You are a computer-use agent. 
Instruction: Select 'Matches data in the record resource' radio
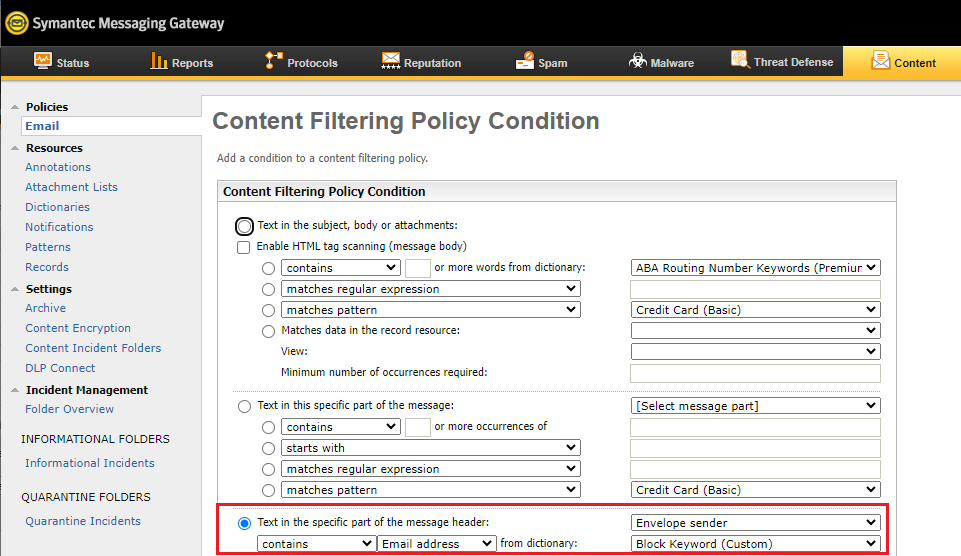tap(268, 331)
